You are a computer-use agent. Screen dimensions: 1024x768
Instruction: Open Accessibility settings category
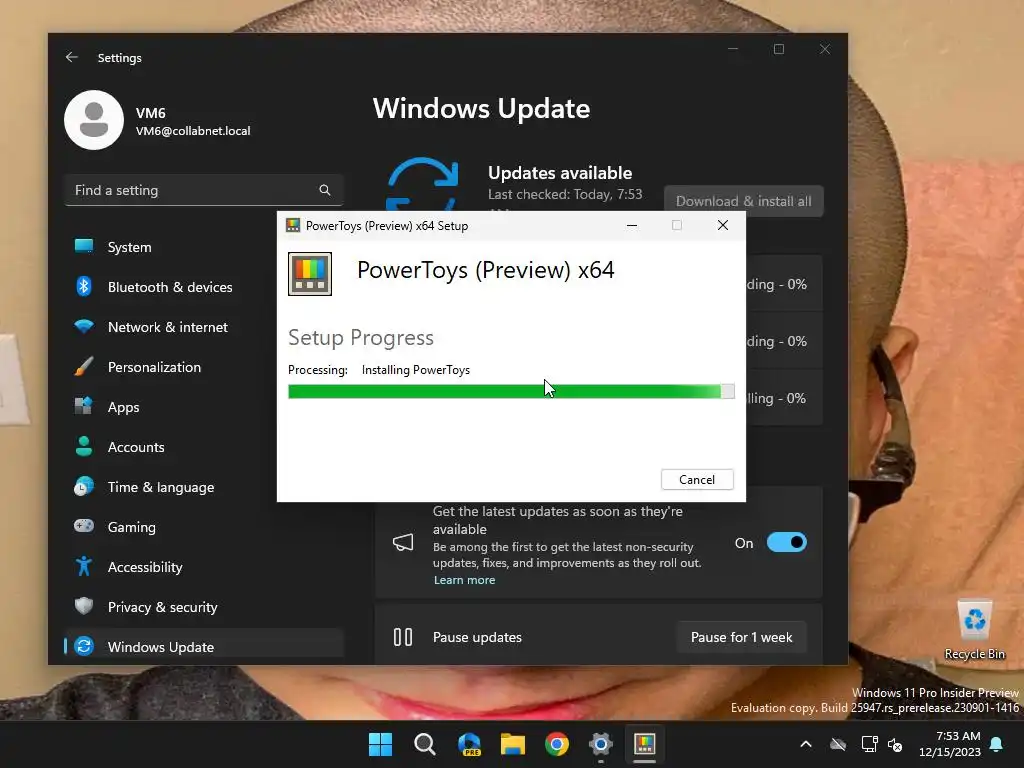coord(204,567)
